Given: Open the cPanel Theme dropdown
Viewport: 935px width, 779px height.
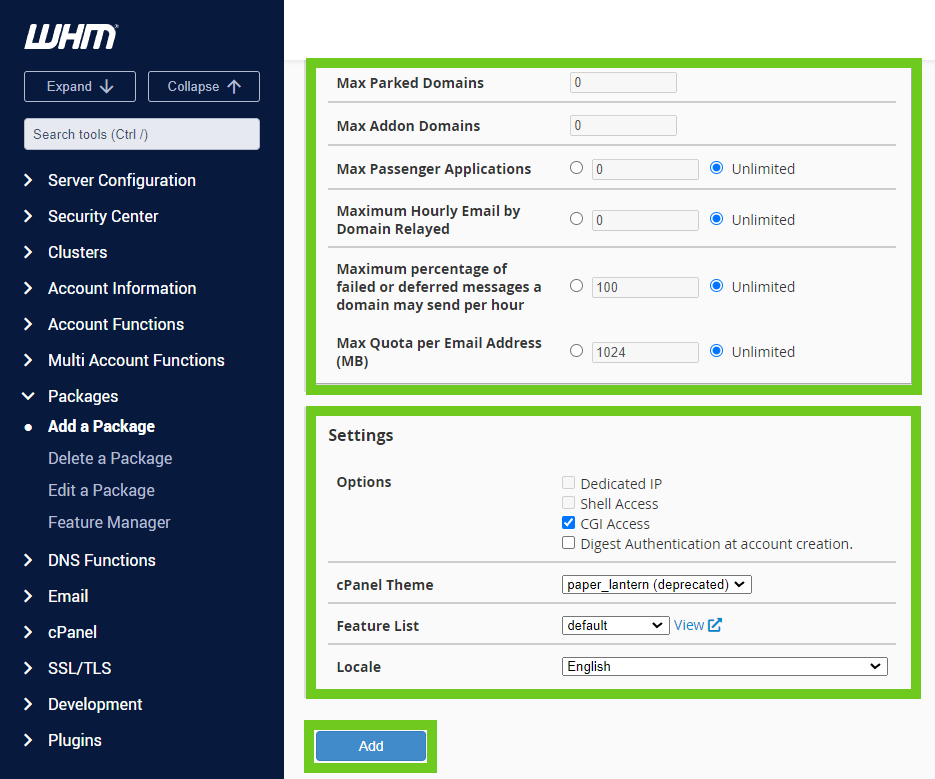Looking at the screenshot, I should pyautogui.click(x=656, y=584).
